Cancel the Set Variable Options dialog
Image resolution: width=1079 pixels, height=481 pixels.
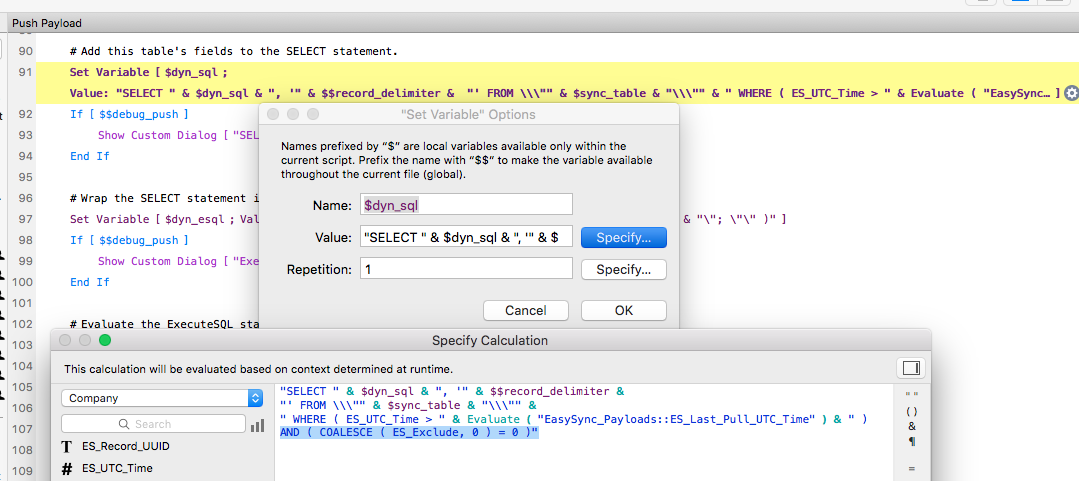(x=526, y=310)
